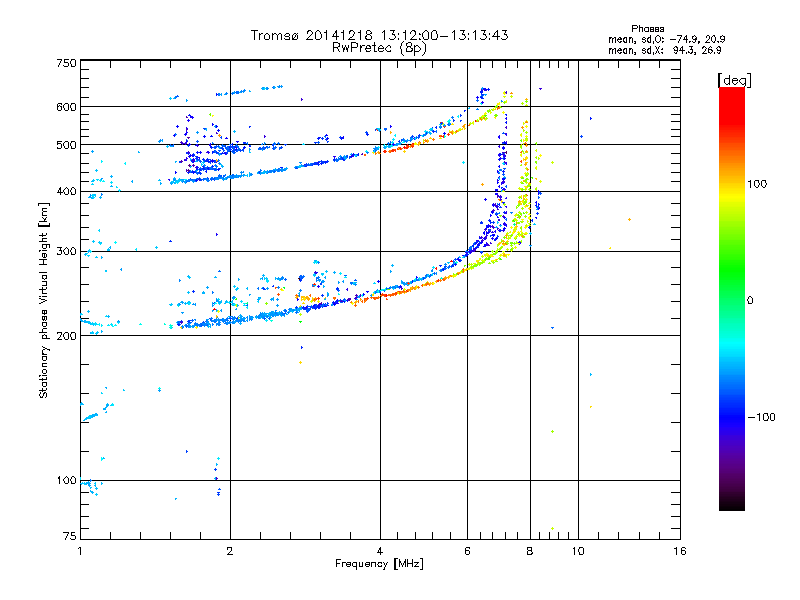The image size is (800, 600).
Task: Click the x-axis label '16'
Action: click(x=680, y=551)
